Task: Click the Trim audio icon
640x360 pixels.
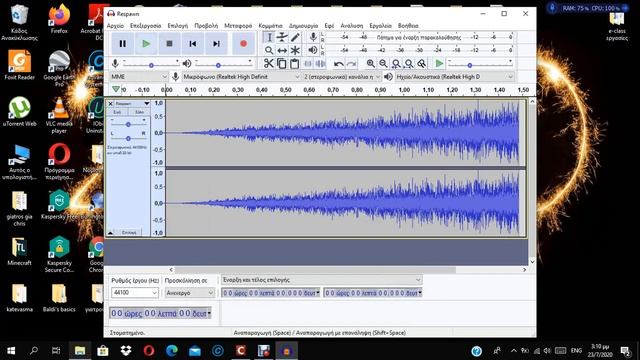Action: click(x=308, y=64)
